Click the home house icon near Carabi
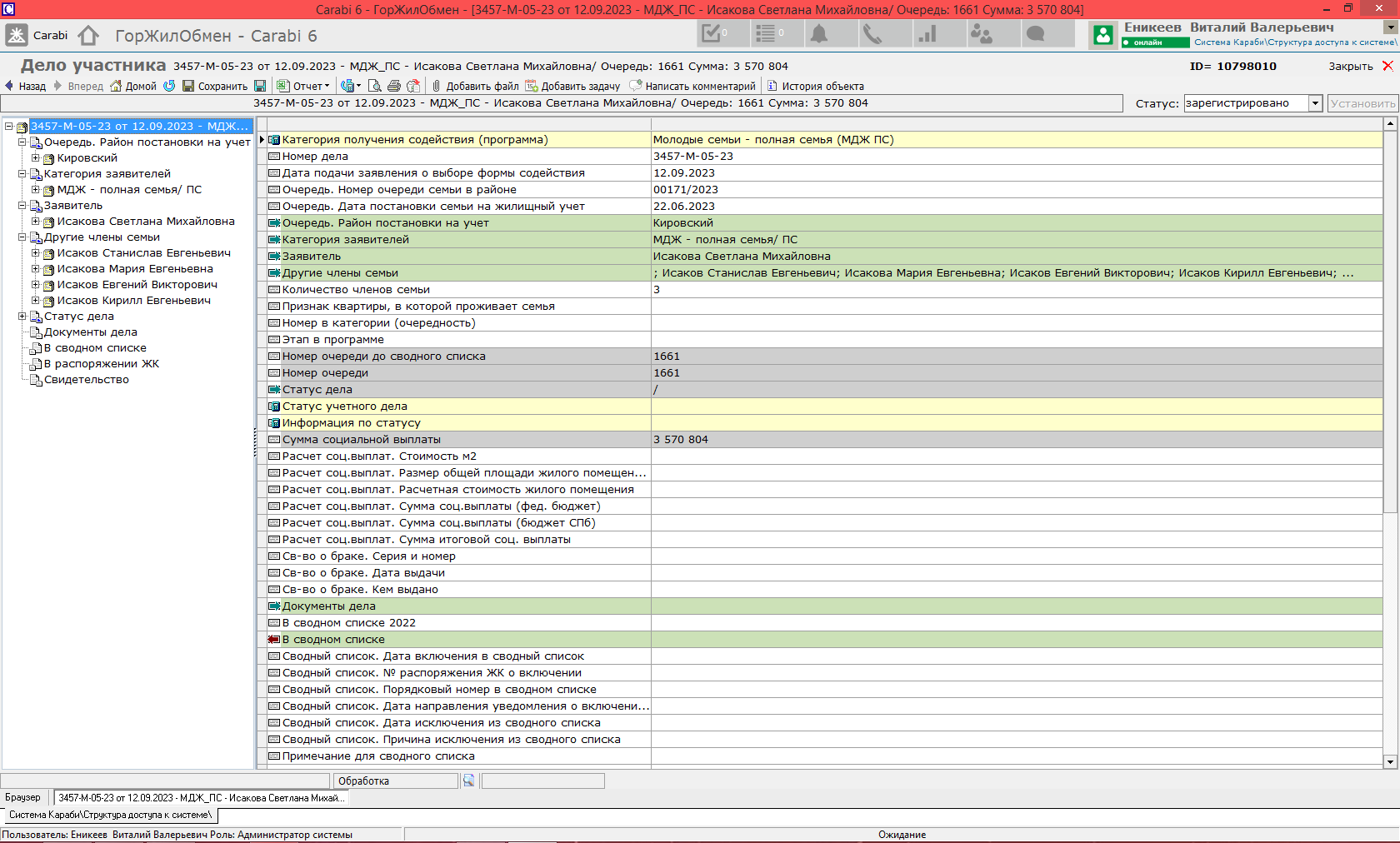The width and height of the screenshot is (1400, 843). coord(88,36)
